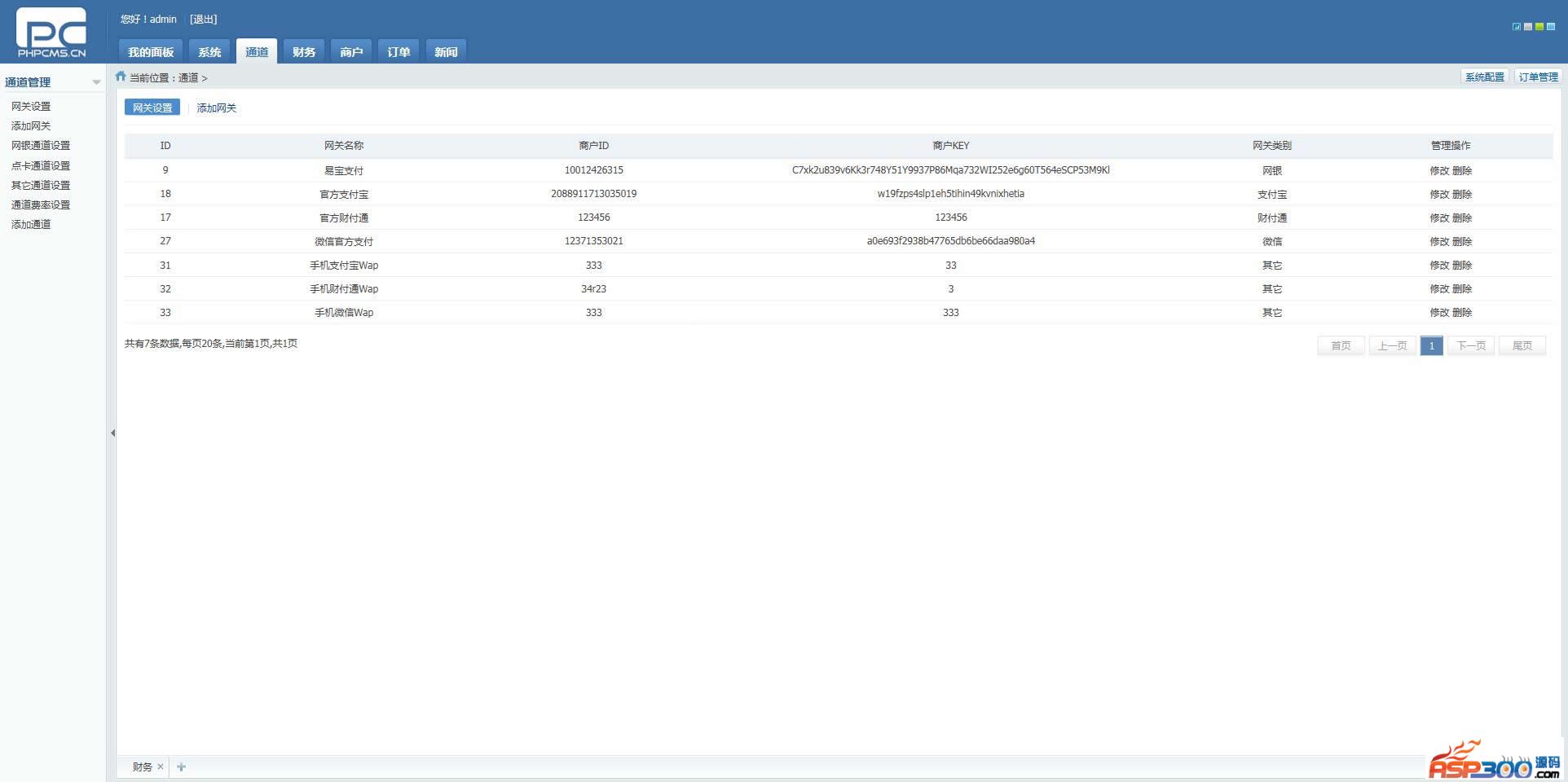The image size is (1568, 782).
Task: Click the first theme icon with arrow
Action: [1516, 27]
